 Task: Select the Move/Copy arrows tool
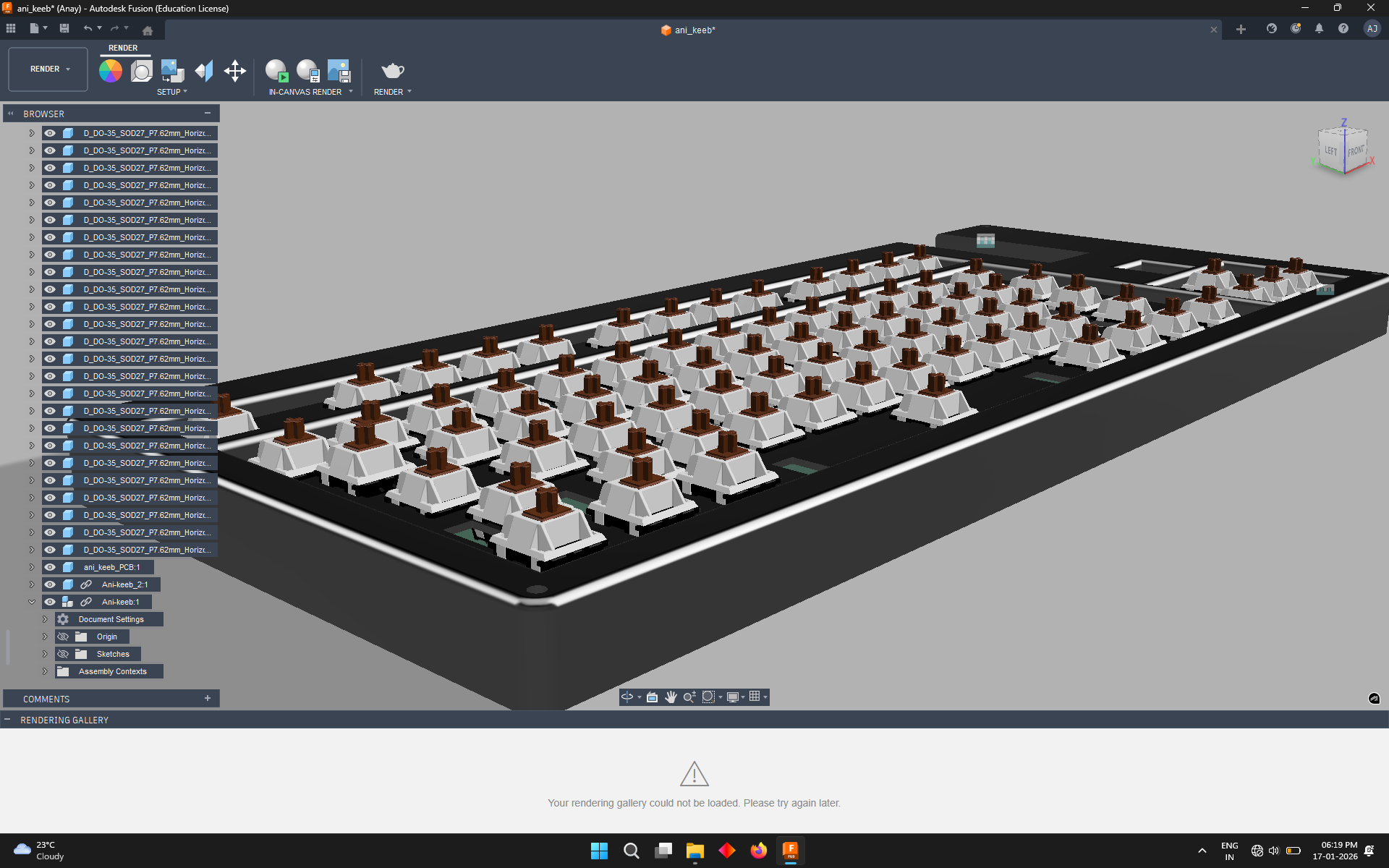pos(235,71)
